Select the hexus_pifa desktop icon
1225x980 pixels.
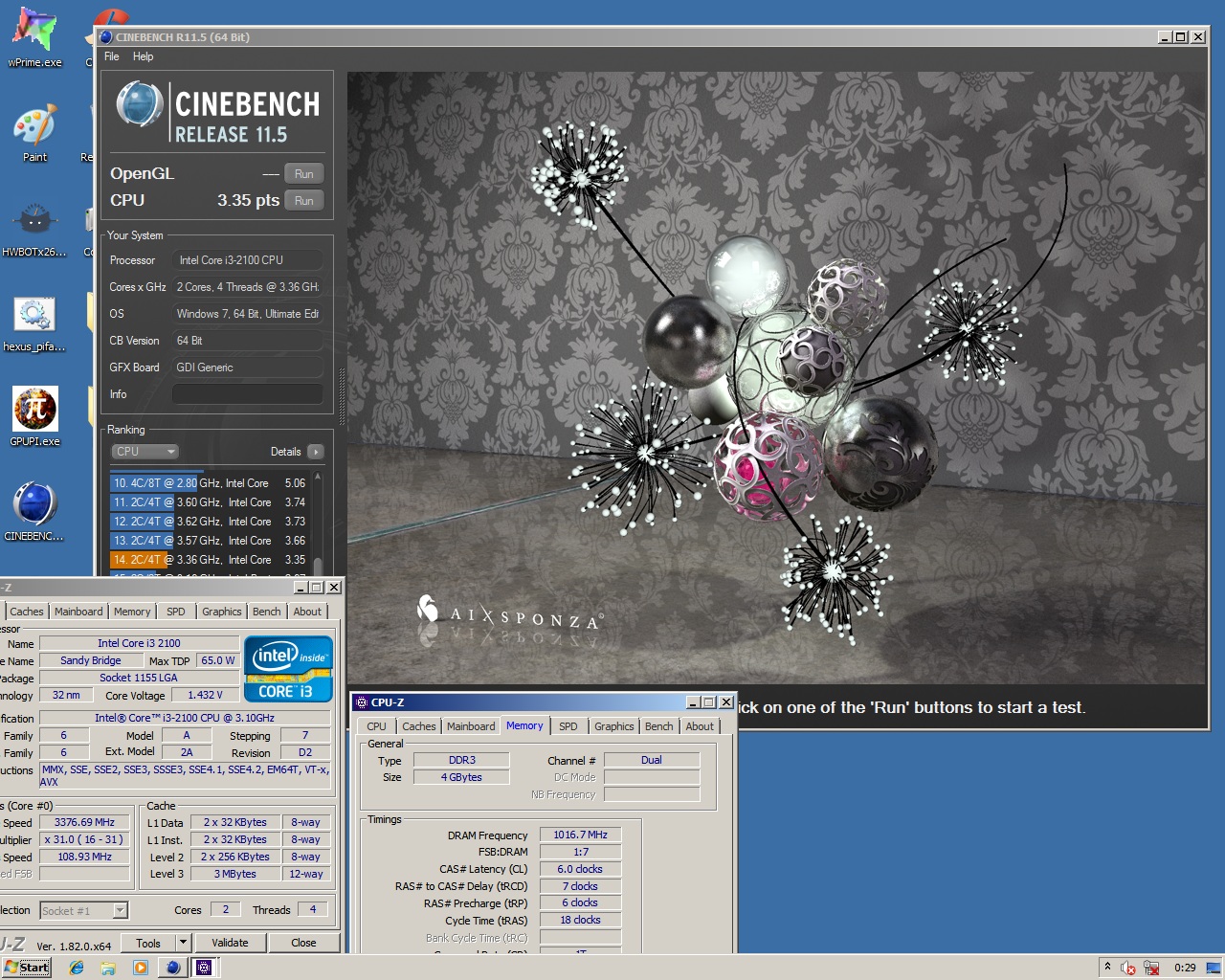point(34,323)
